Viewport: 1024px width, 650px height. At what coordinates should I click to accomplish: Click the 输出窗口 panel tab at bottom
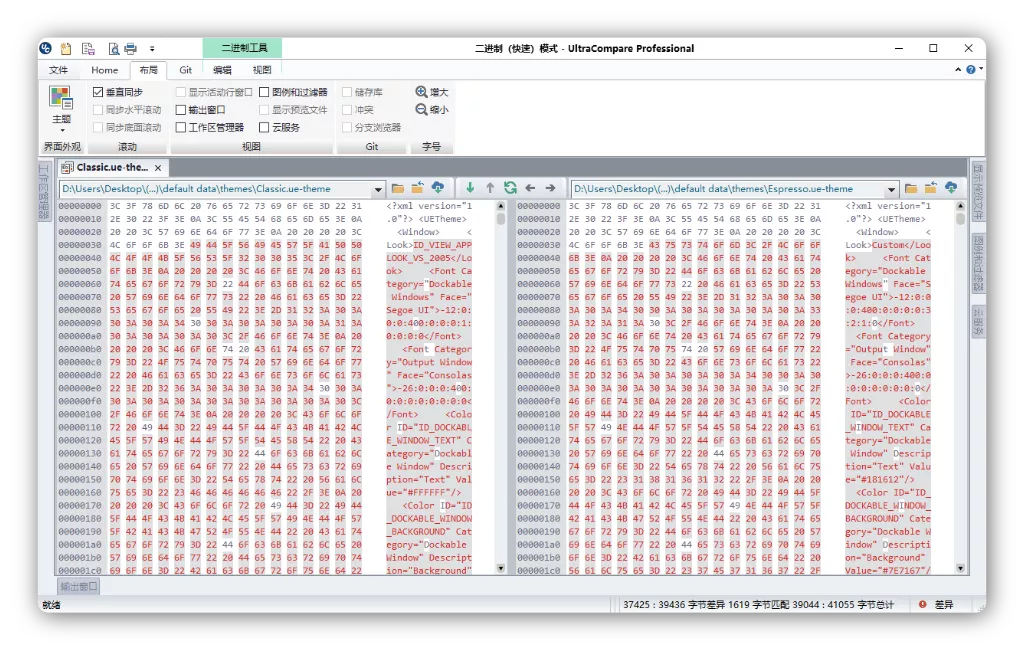coord(78,586)
